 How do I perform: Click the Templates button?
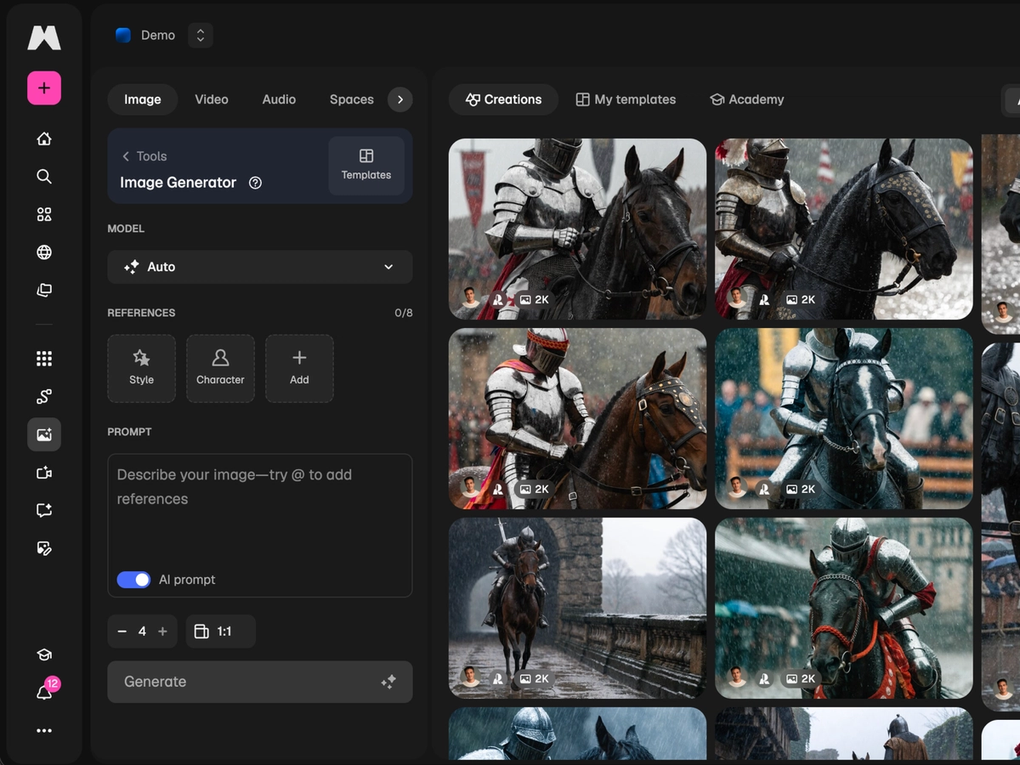click(x=366, y=166)
